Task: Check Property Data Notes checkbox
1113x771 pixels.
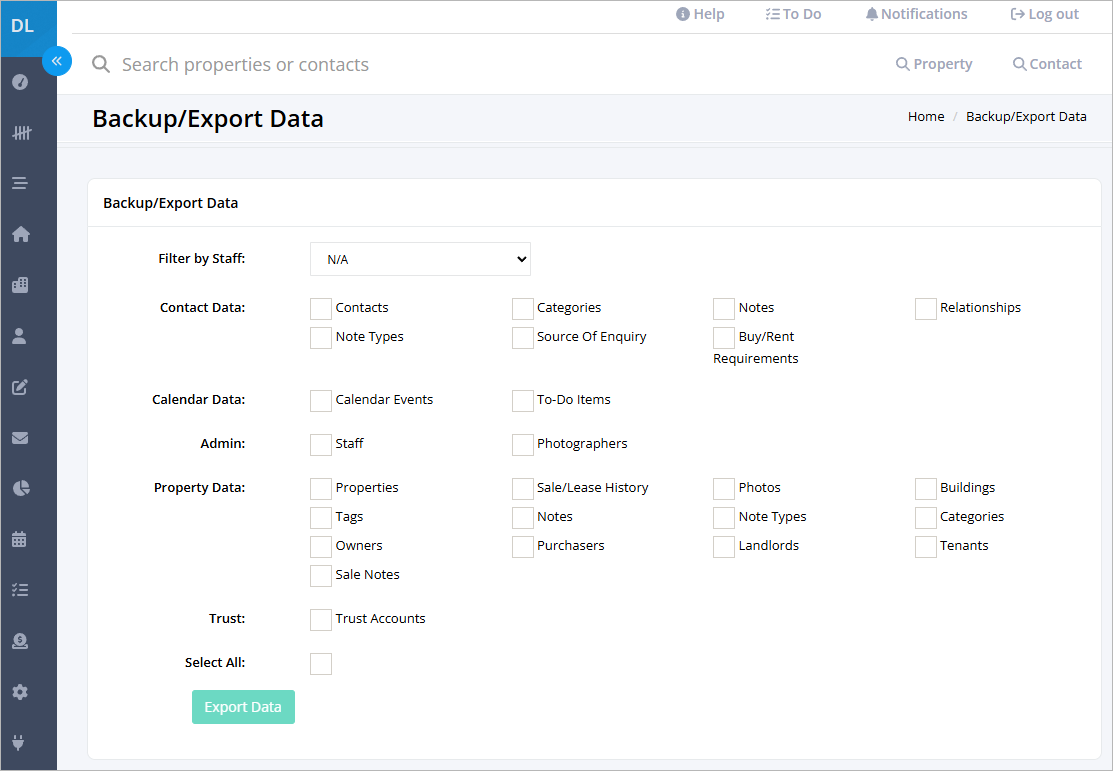Action: click(522, 518)
